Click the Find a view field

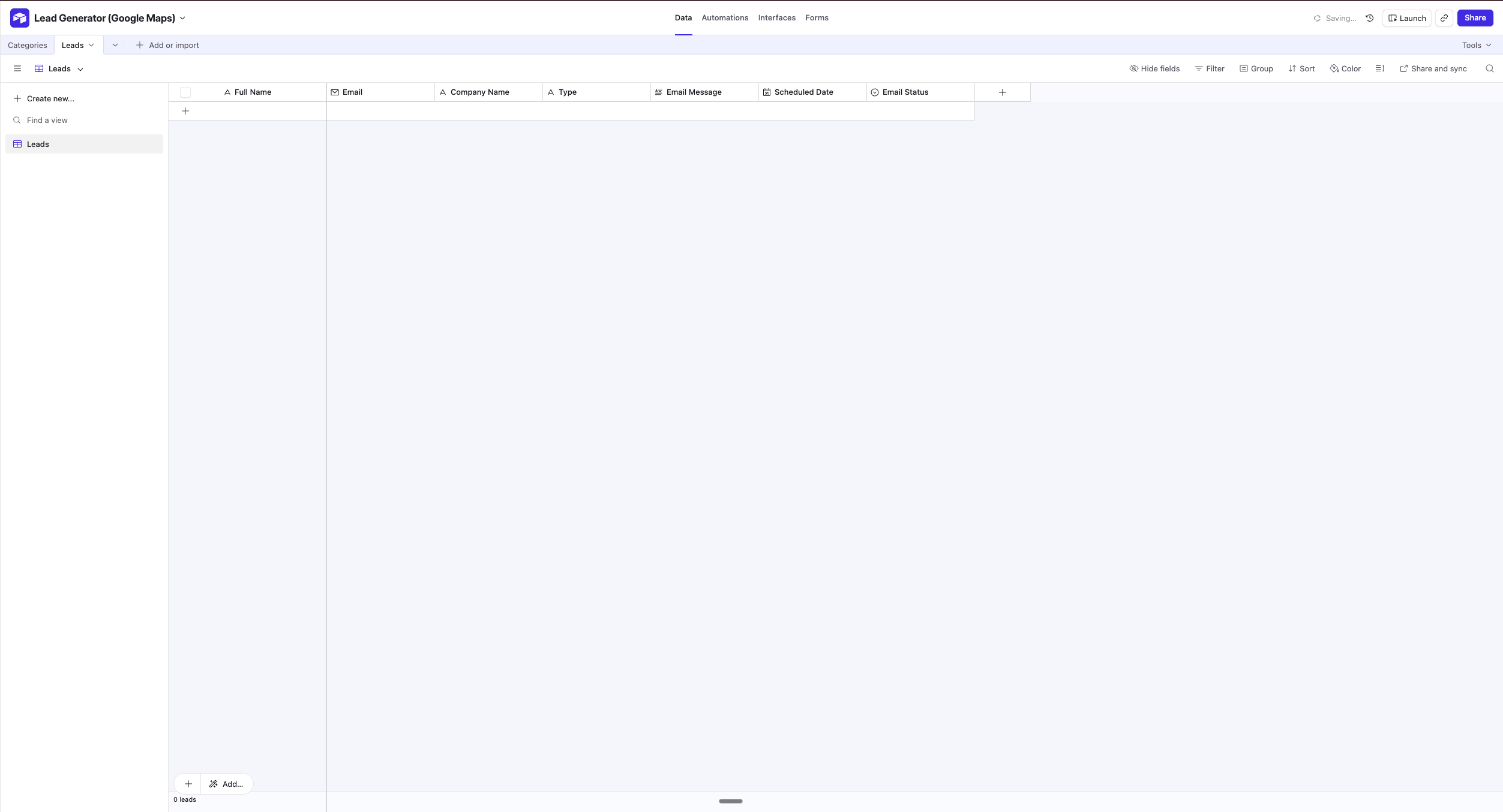(x=47, y=120)
